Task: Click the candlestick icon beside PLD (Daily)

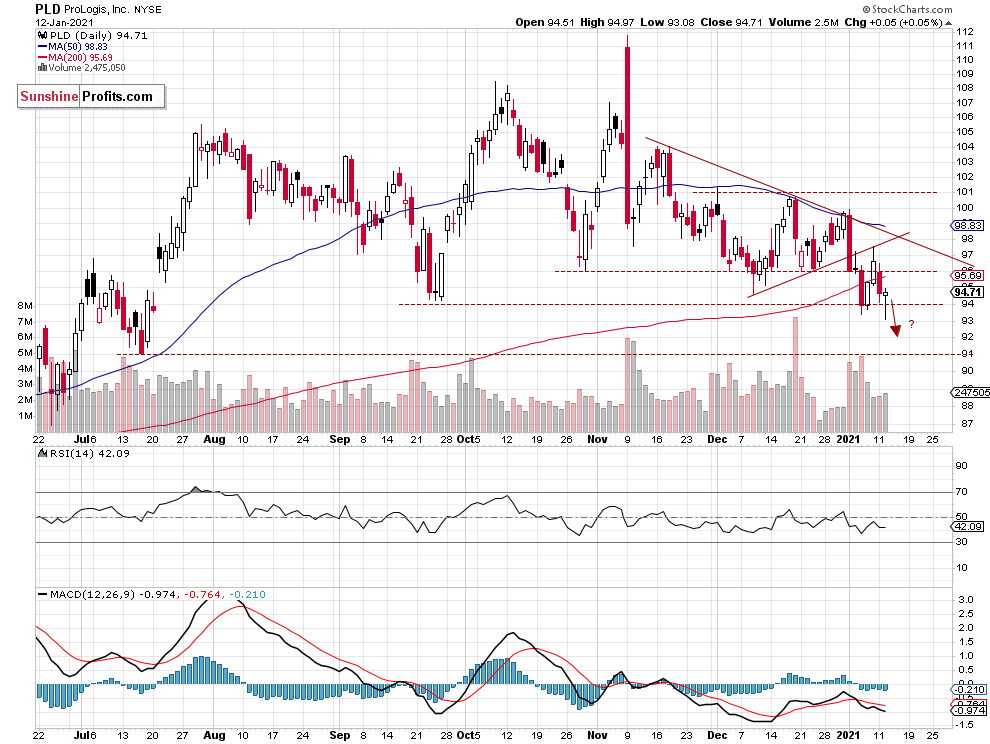Action: coord(43,36)
